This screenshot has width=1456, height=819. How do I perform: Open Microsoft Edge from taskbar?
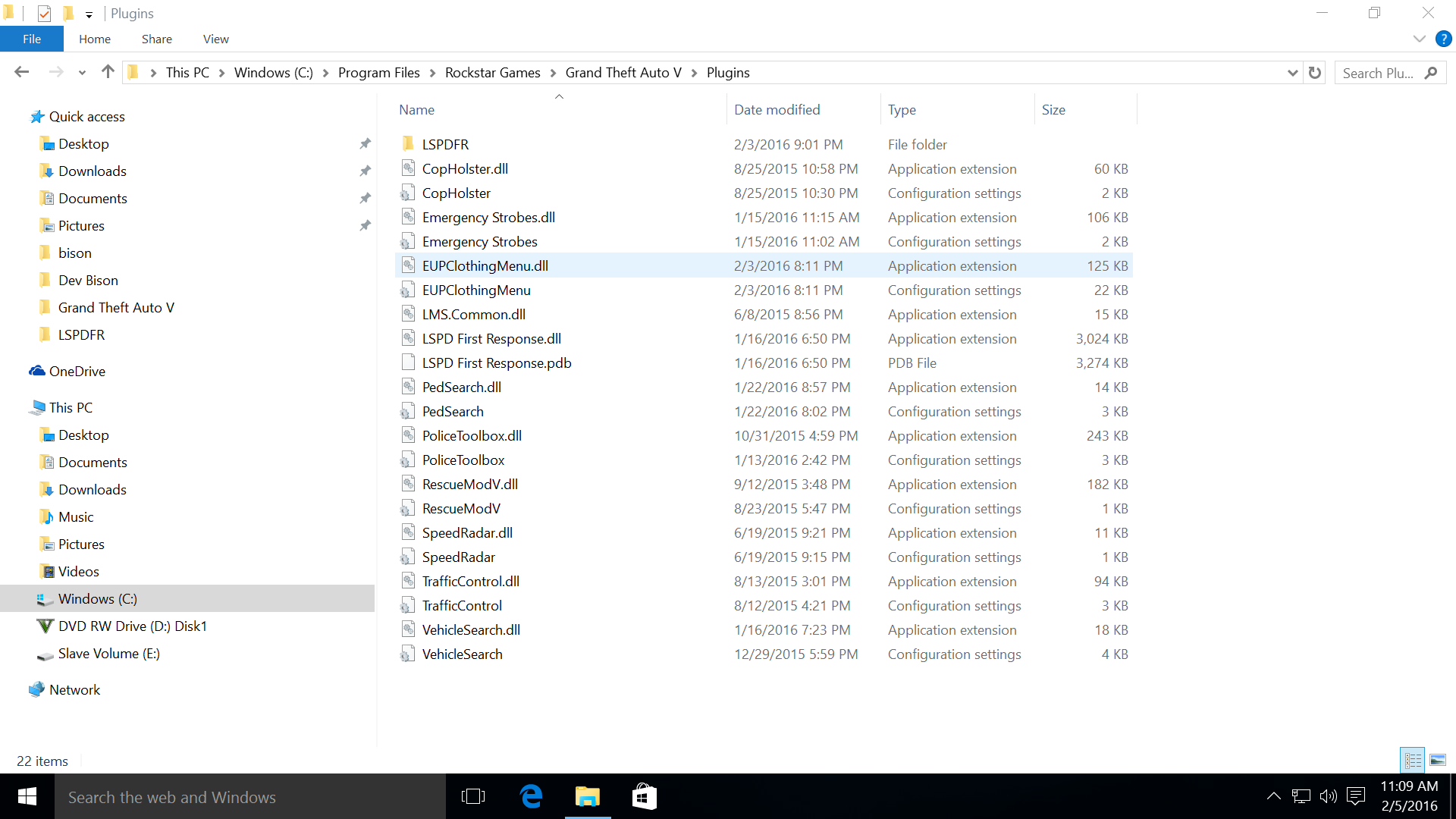(x=532, y=796)
